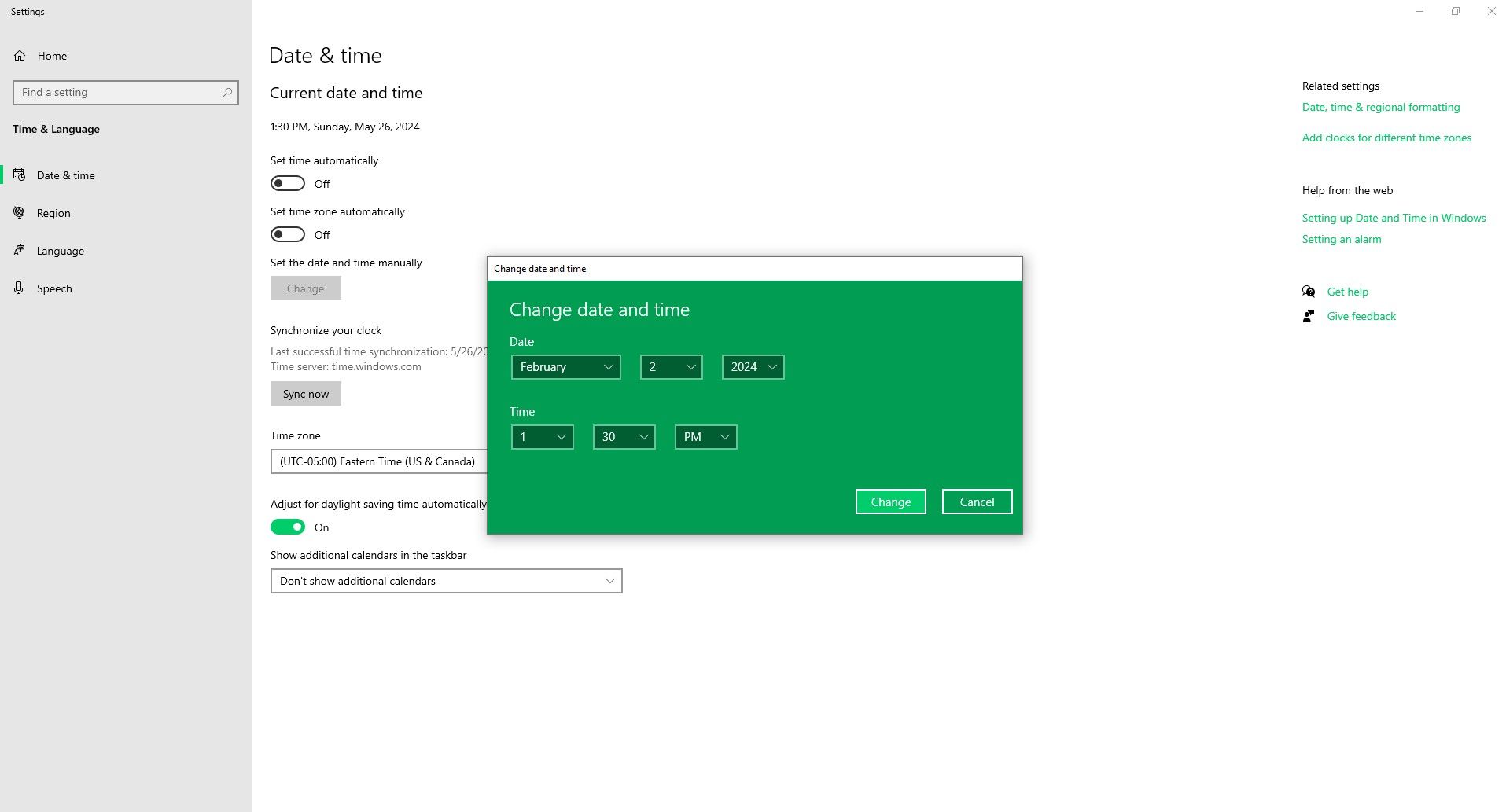Turn off daylight saving time adjustment toggle
Image resolution: width=1506 pixels, height=812 pixels.
click(x=288, y=527)
